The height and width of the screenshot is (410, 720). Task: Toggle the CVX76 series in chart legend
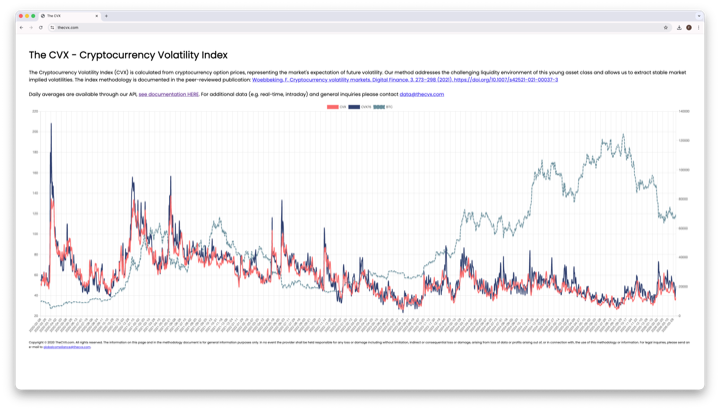click(x=360, y=107)
